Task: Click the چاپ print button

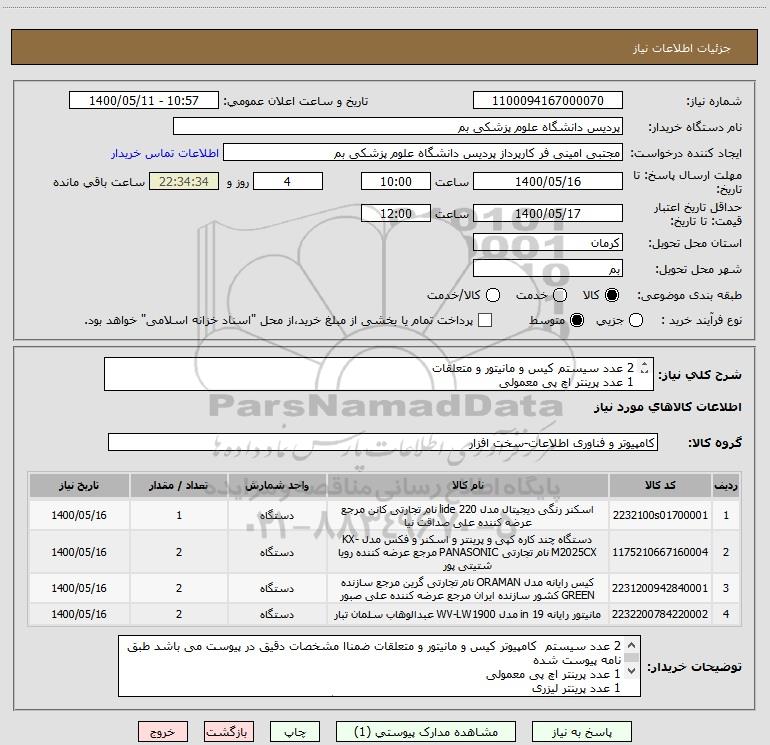Action: point(295,732)
